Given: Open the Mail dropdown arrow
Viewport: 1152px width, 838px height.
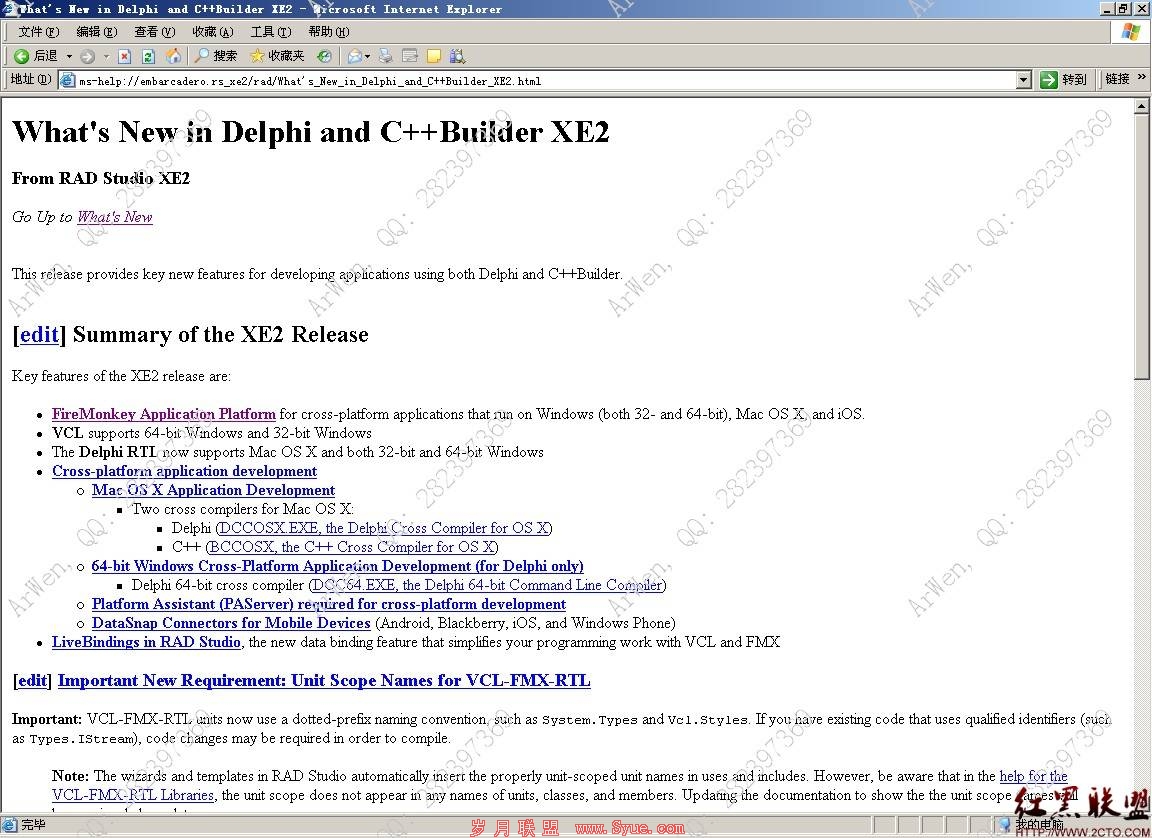Looking at the screenshot, I should (x=367, y=56).
